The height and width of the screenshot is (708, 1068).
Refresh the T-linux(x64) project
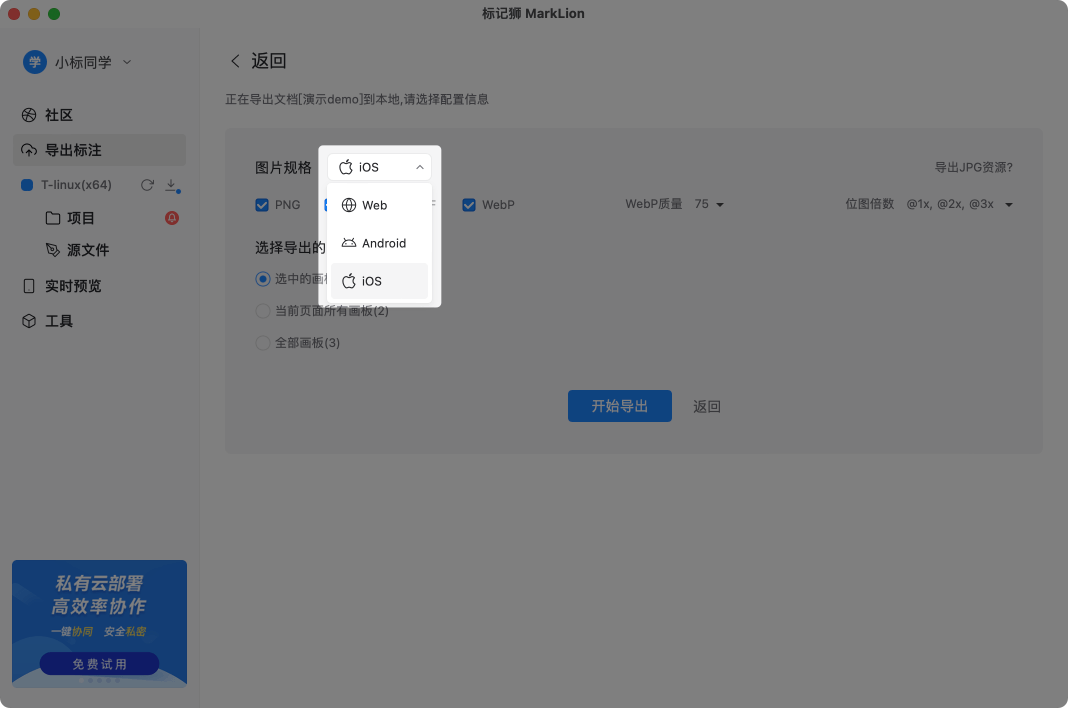point(146,185)
